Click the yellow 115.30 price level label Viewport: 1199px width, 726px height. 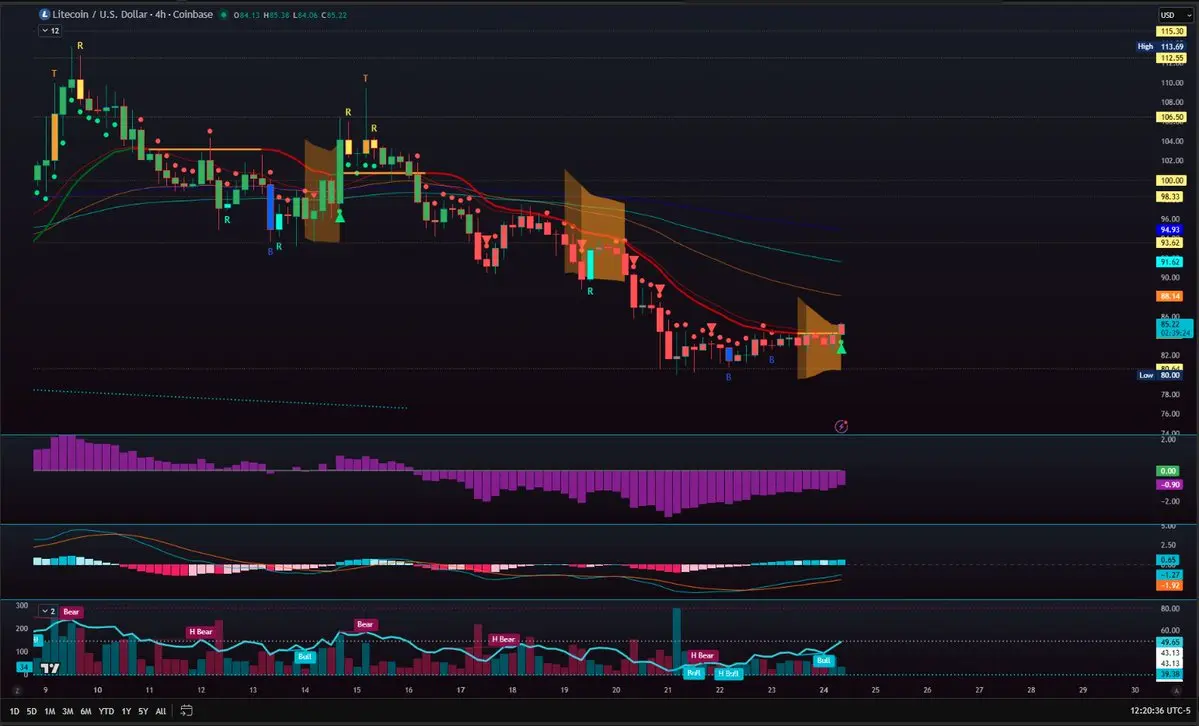click(x=1171, y=31)
